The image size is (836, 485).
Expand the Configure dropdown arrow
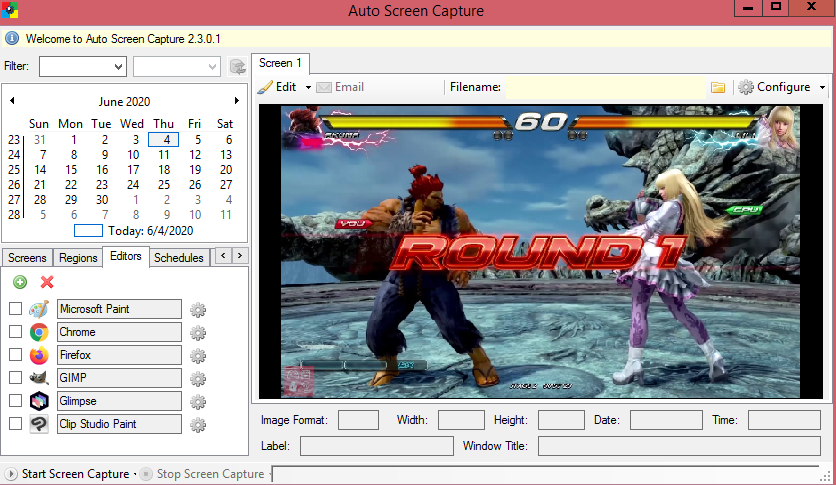(x=822, y=87)
